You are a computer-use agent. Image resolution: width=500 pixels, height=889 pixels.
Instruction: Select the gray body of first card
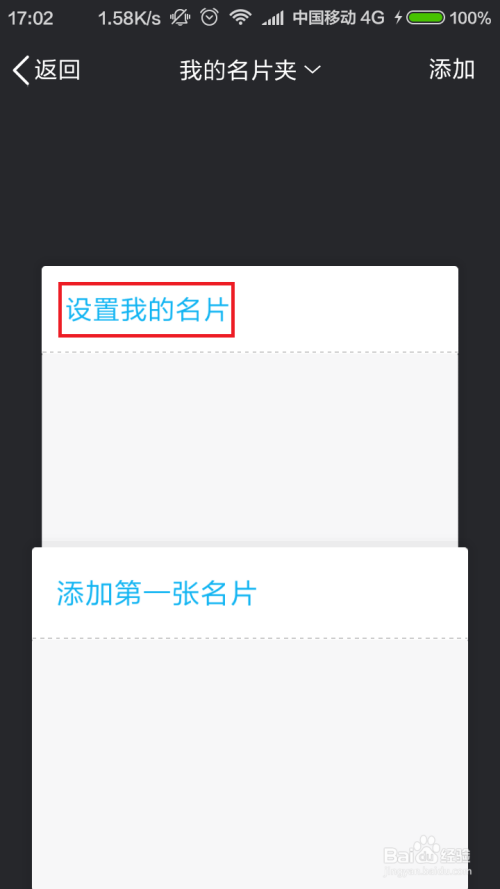(x=250, y=763)
